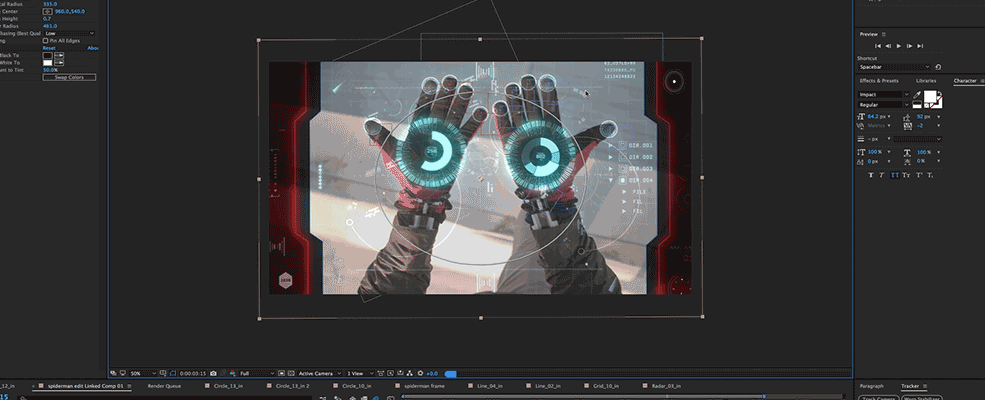Click the Center point picker crosshair icon
This screenshot has height=400, width=985.
pos(48,11)
